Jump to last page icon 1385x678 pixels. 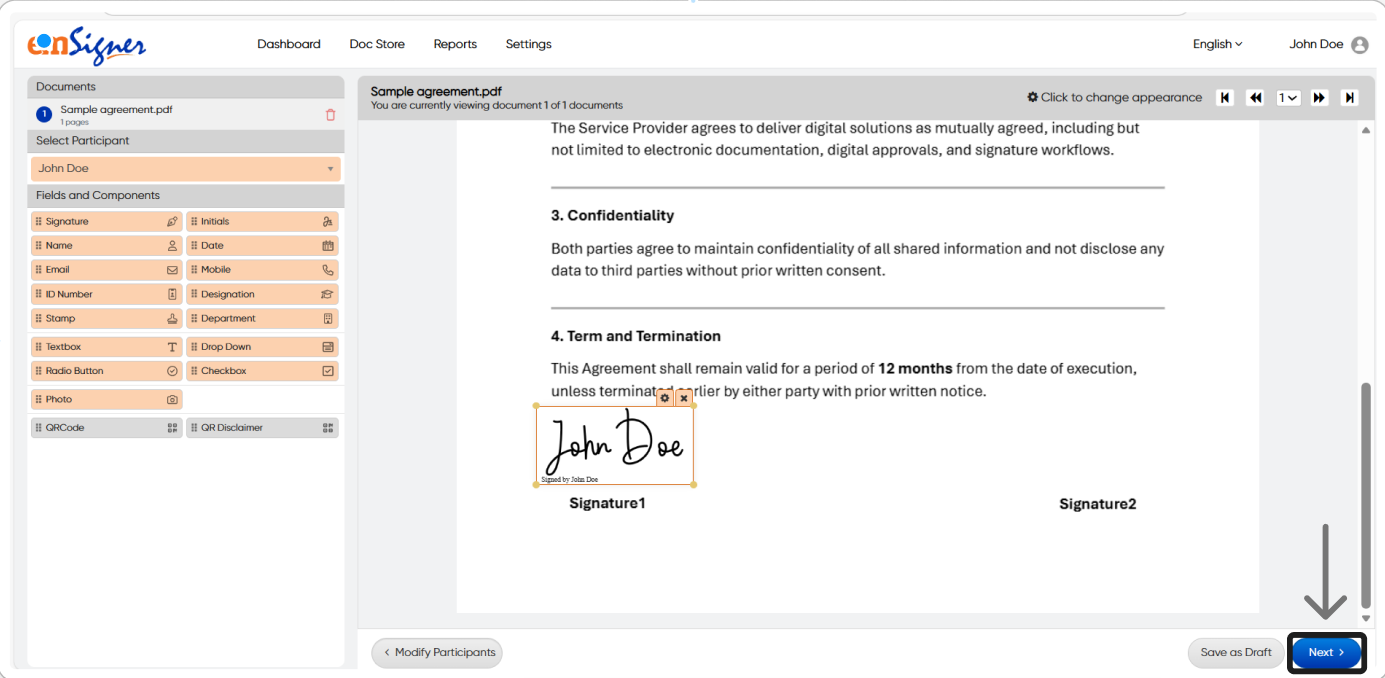pos(1349,98)
